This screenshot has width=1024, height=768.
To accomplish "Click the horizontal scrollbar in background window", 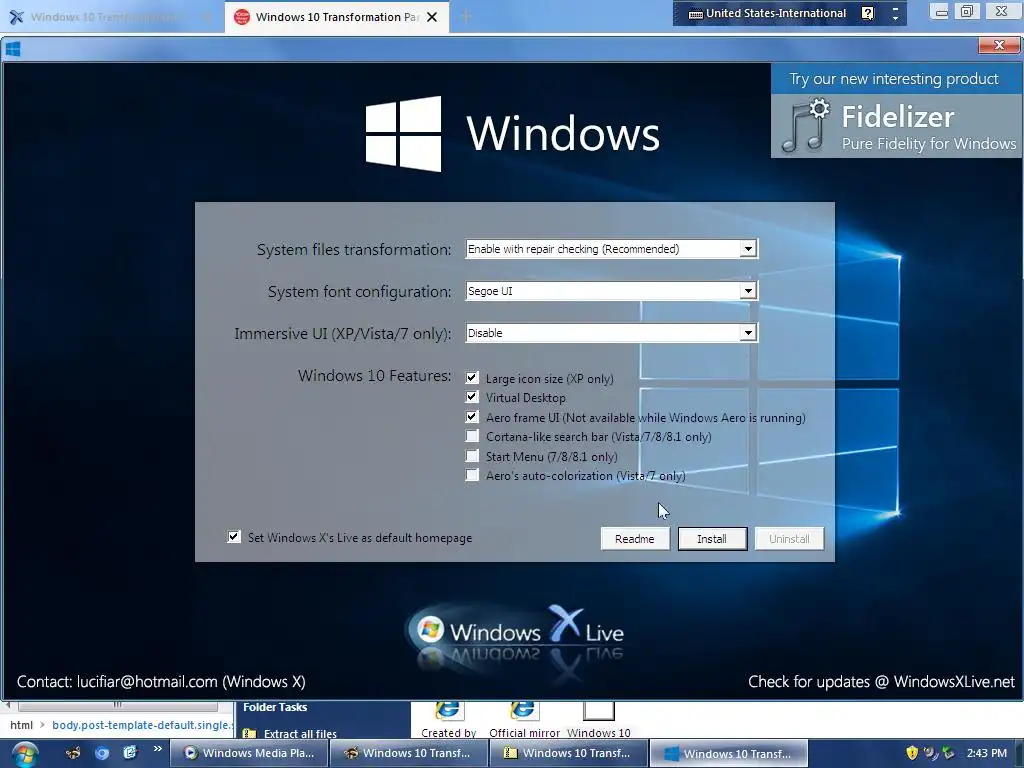I will [x=118, y=705].
